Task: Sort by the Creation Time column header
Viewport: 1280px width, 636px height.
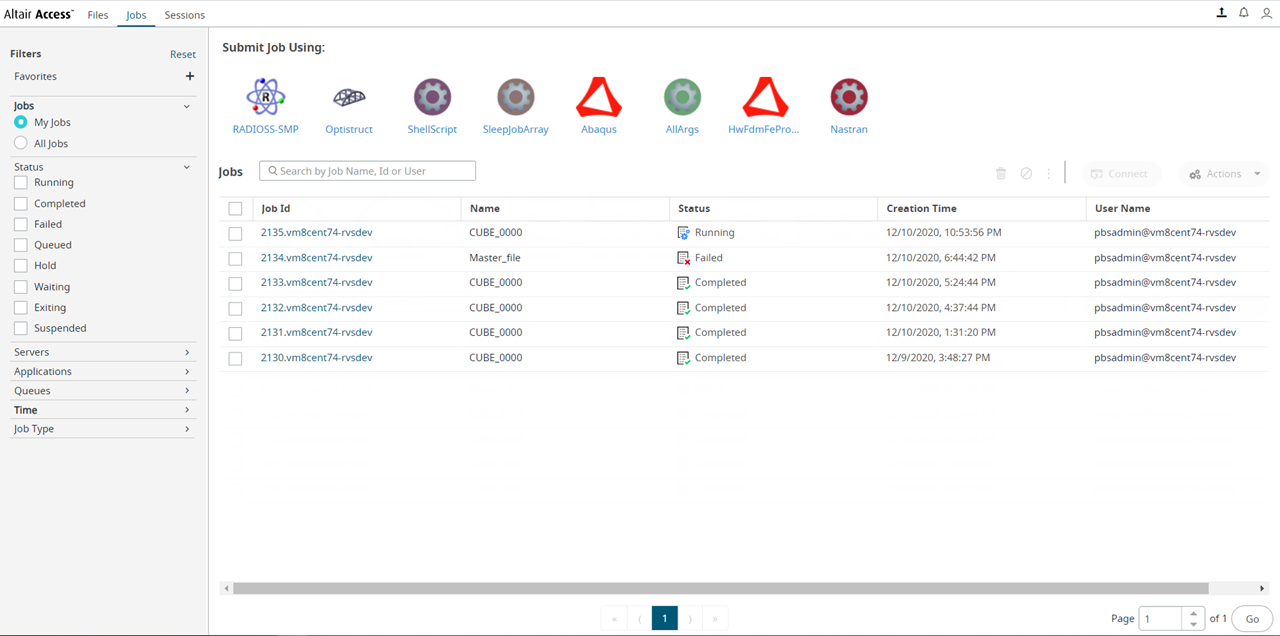Action: point(921,209)
